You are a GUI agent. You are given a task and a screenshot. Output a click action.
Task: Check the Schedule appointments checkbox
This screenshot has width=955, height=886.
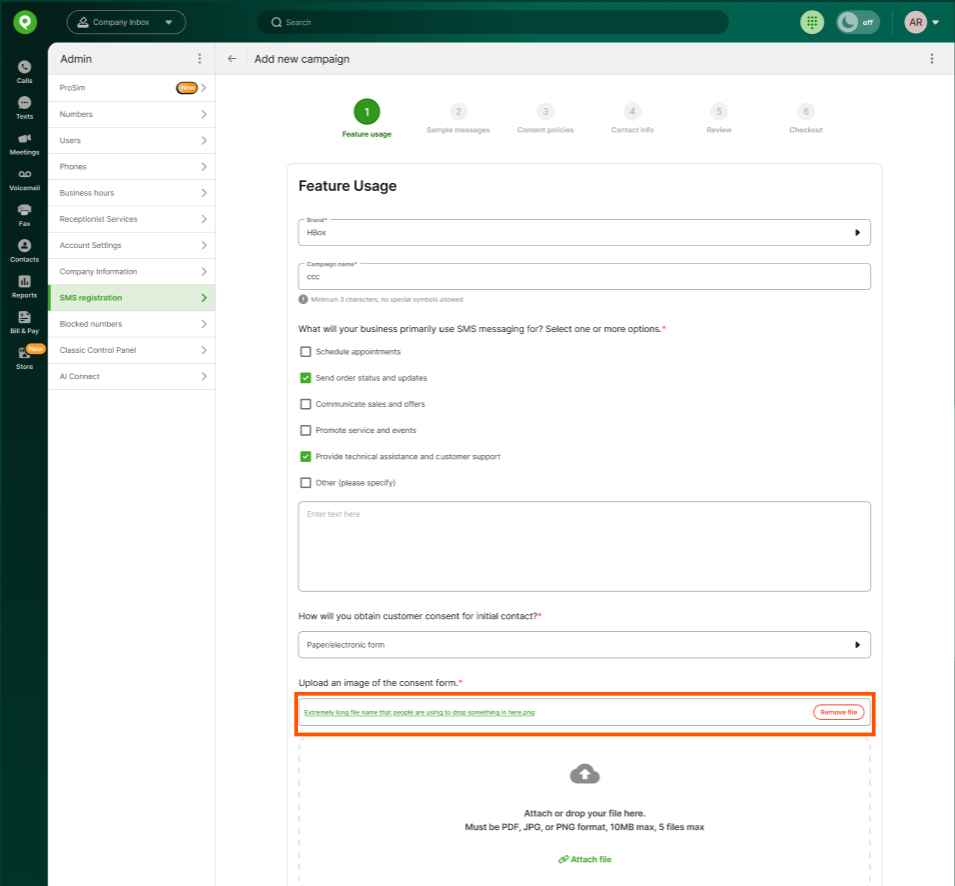pyautogui.click(x=306, y=352)
